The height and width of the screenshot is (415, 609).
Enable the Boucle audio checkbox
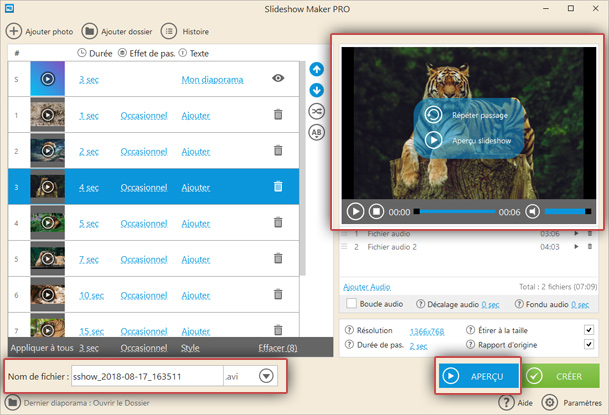pyautogui.click(x=351, y=304)
